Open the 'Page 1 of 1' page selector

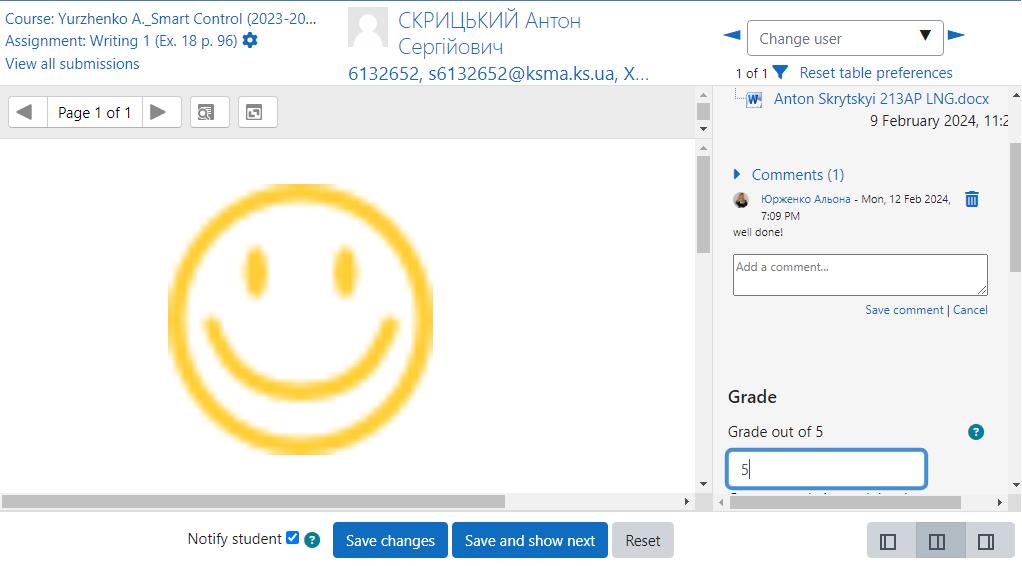coord(94,112)
